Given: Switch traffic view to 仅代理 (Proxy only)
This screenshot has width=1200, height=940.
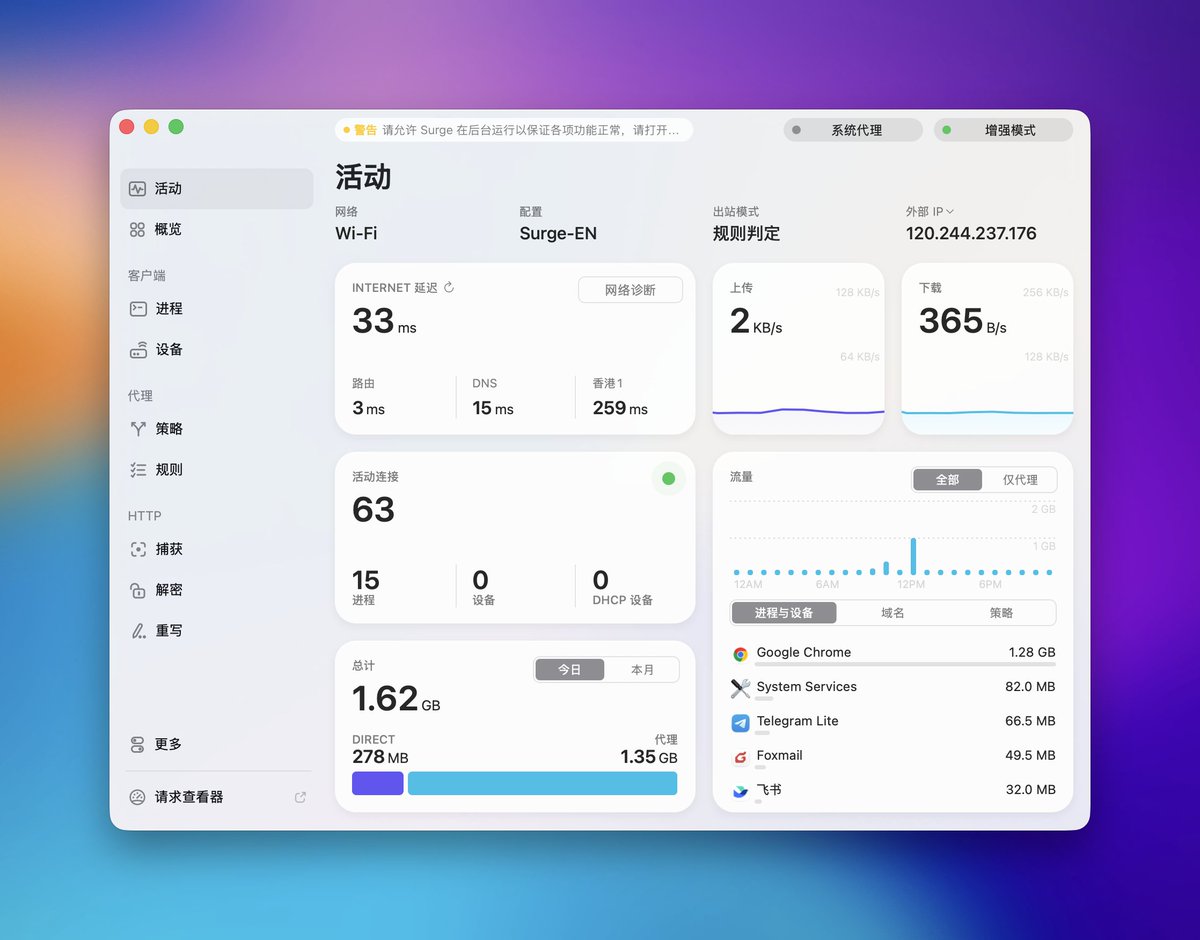Looking at the screenshot, I should [1021, 479].
